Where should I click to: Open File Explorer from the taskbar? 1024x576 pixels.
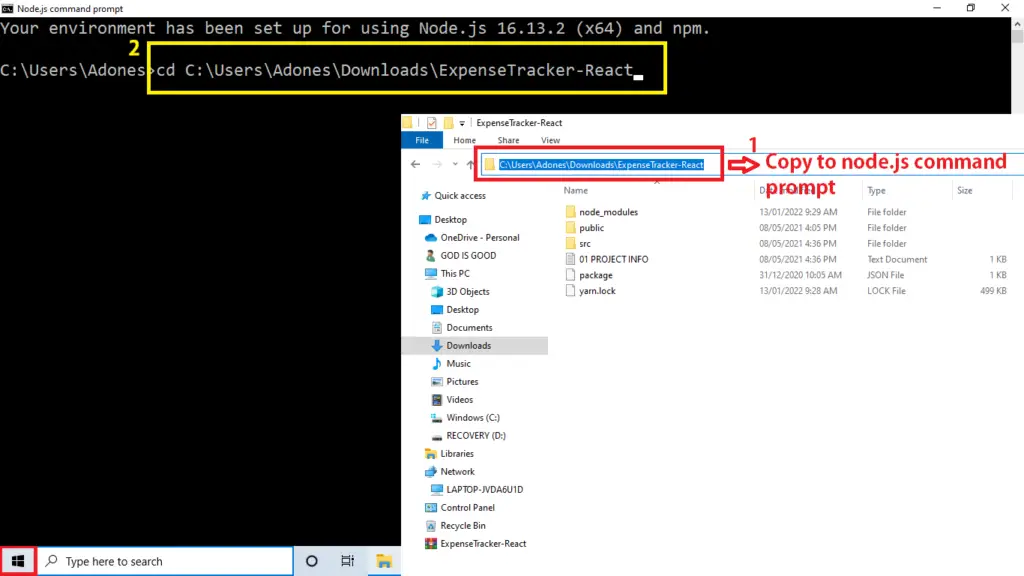384,561
